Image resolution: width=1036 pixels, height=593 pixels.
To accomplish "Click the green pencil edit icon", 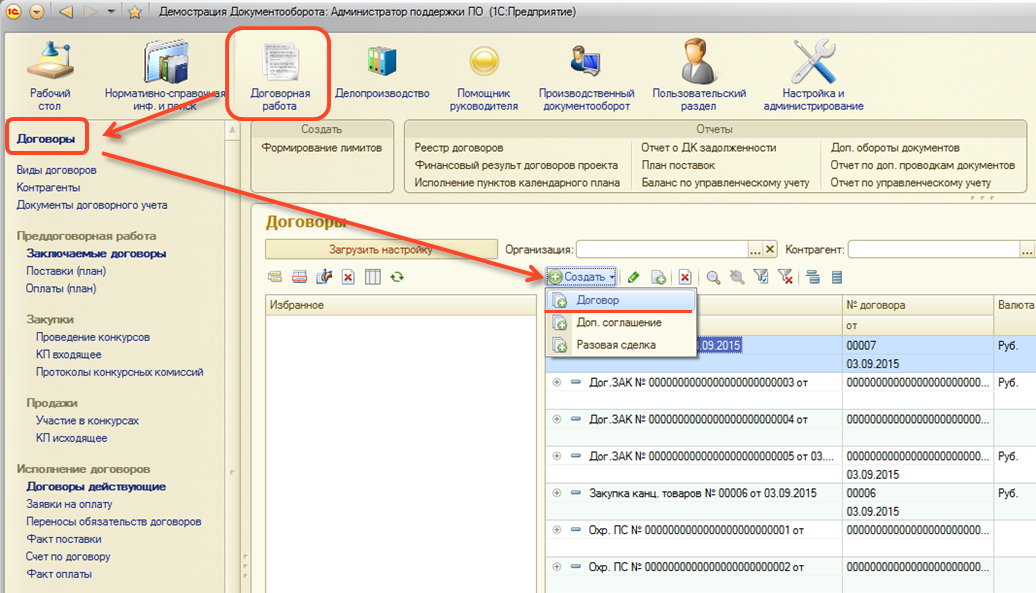I will [x=633, y=277].
